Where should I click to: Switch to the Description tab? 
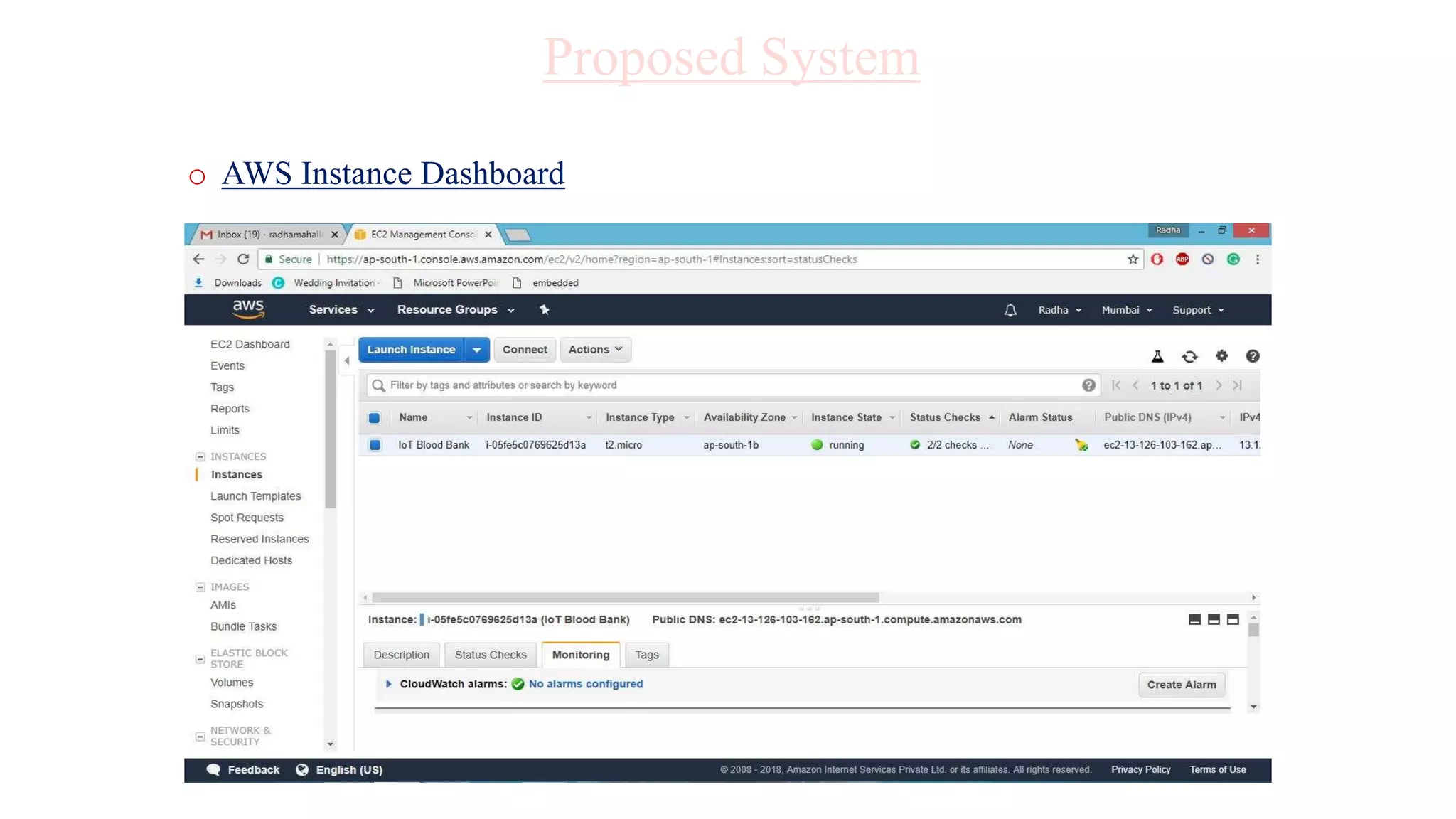[402, 655]
